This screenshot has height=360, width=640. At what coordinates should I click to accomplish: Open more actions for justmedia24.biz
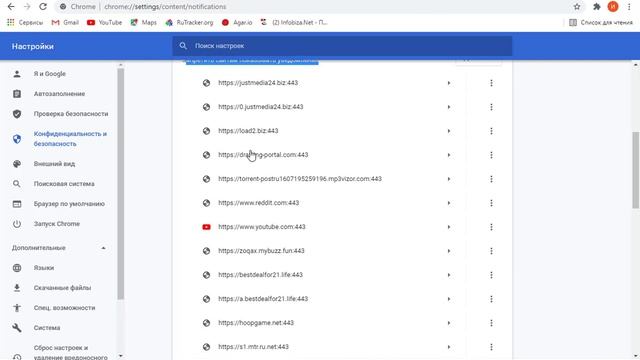coord(491,83)
